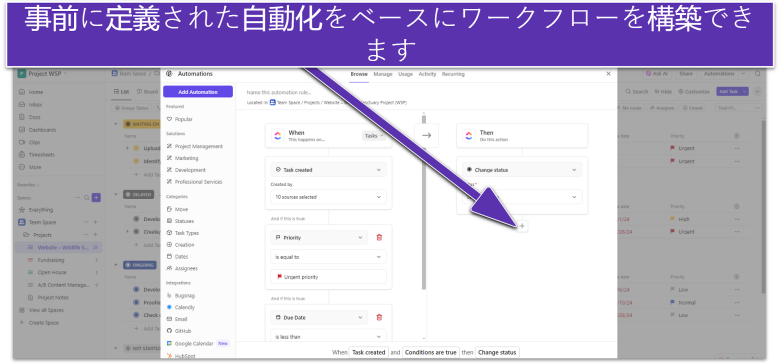Viewport: 780px width, 363px height.
Task: Delete the Priority condition
Action: coord(379,238)
